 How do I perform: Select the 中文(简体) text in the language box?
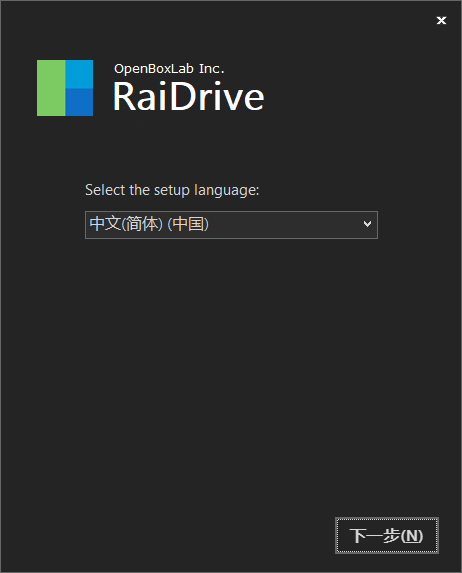[126, 224]
